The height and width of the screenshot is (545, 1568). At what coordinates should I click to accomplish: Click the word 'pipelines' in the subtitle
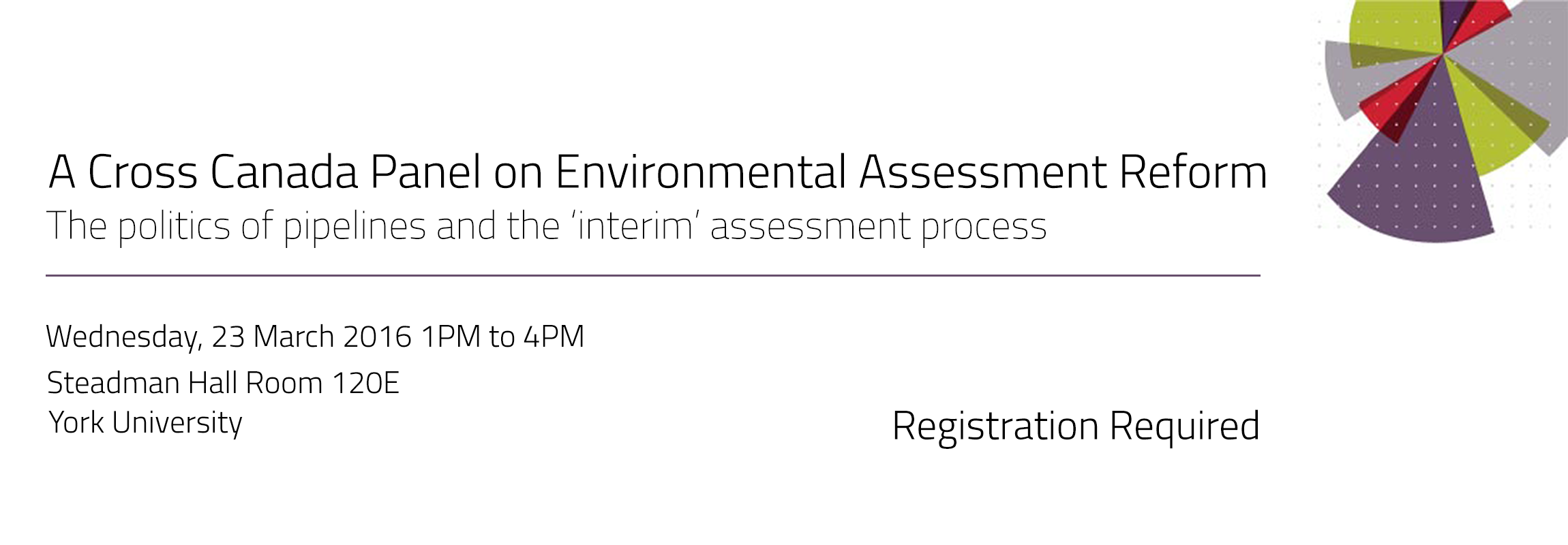pyautogui.click(x=355, y=227)
